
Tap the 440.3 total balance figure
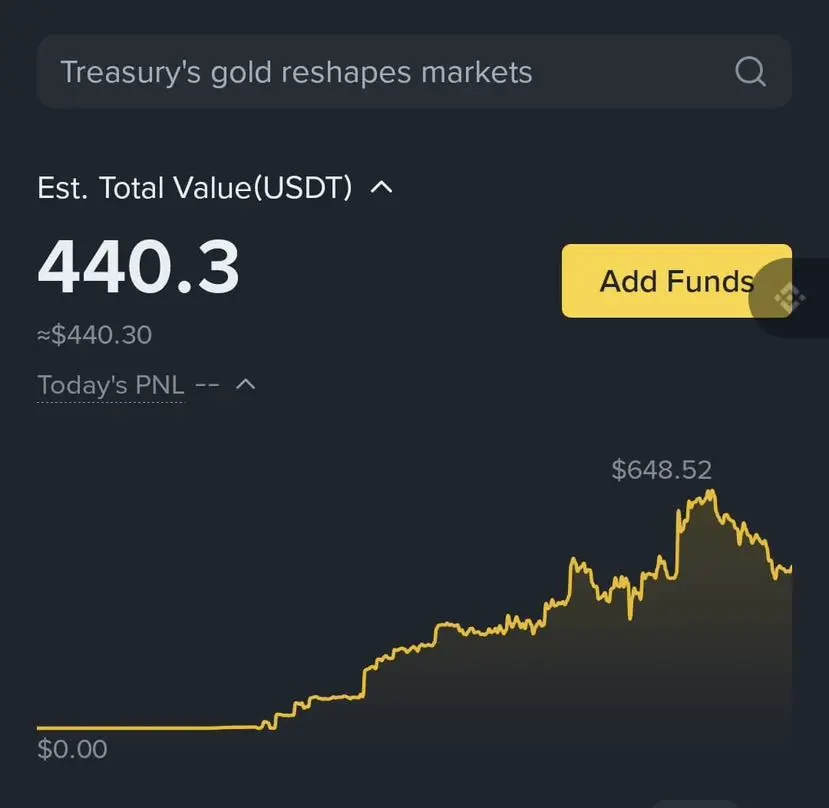pos(138,267)
